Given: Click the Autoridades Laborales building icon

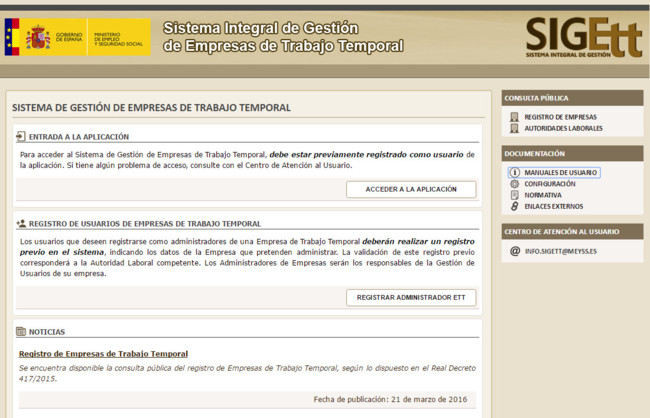Looking at the screenshot, I should click(514, 128).
